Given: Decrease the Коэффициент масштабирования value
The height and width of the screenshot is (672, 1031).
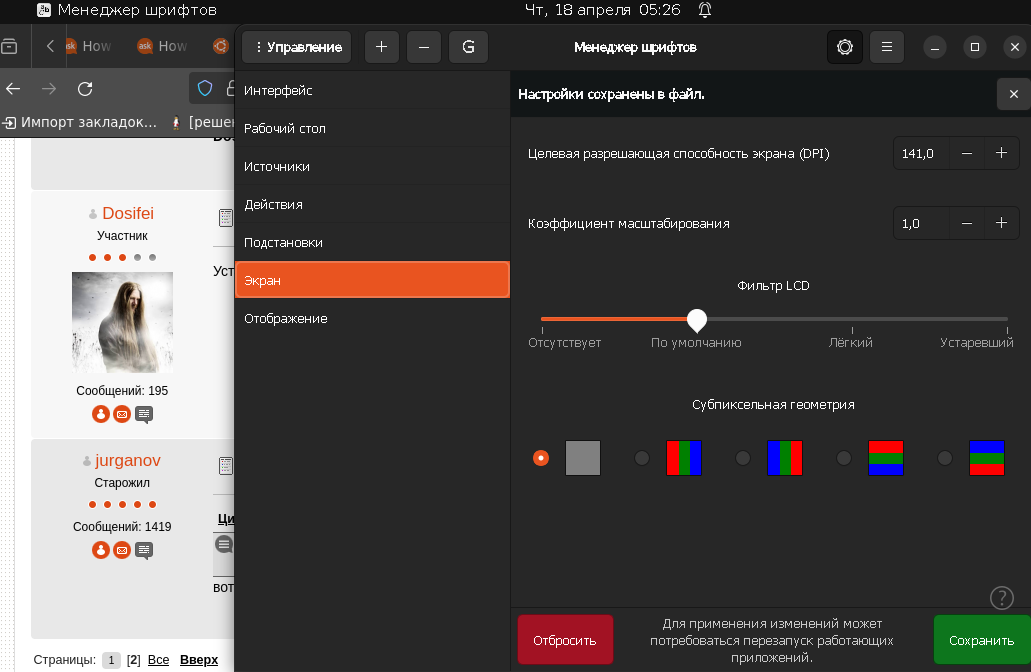Looking at the screenshot, I should point(967,224).
